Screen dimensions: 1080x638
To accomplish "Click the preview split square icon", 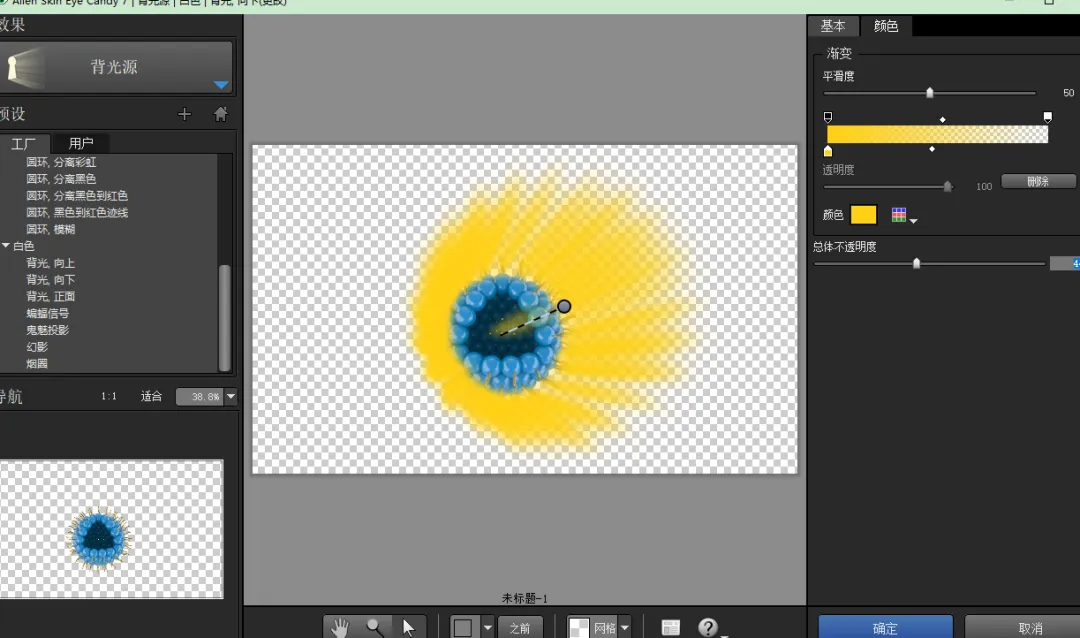I will (x=464, y=628).
